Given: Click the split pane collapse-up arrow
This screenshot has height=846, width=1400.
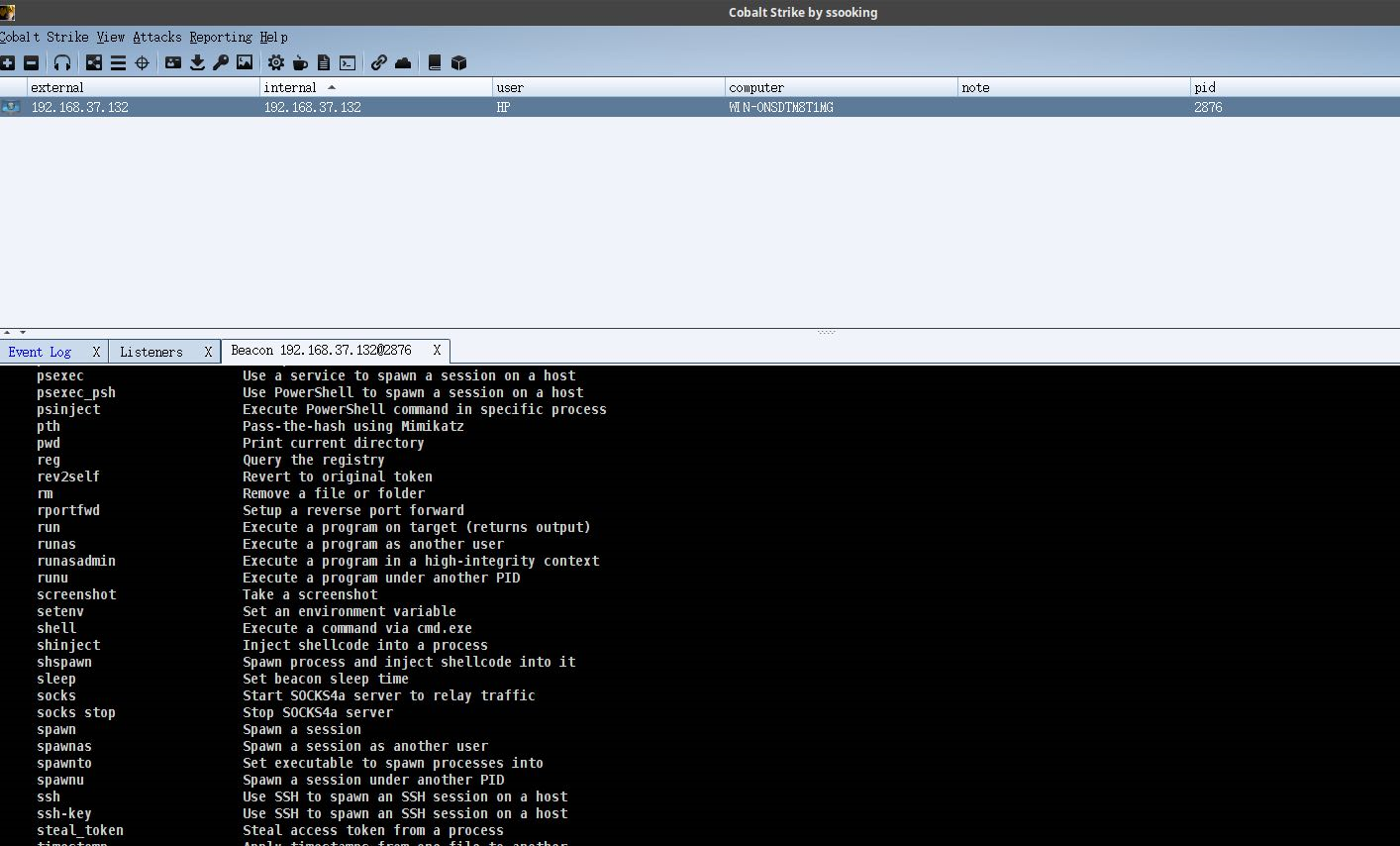Looking at the screenshot, I should click(x=7, y=332).
